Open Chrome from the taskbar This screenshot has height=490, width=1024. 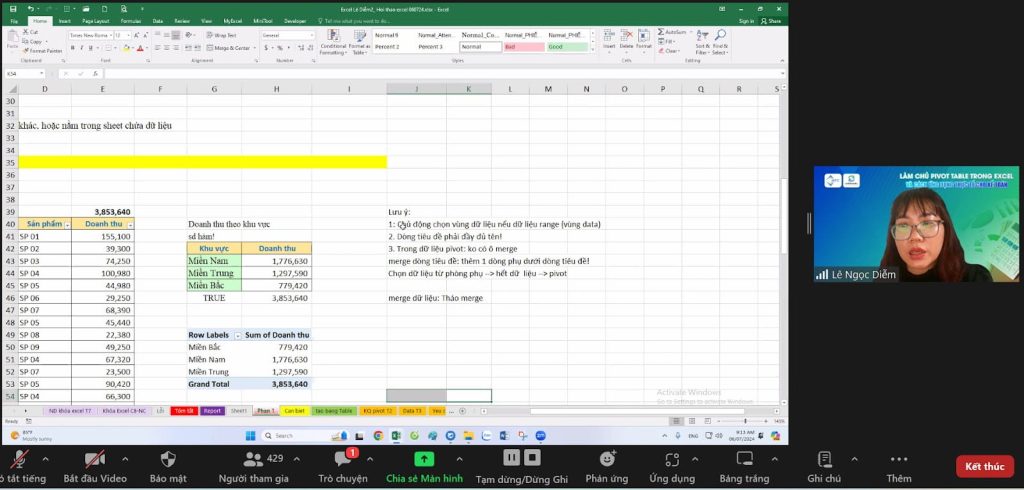[x=378, y=436]
